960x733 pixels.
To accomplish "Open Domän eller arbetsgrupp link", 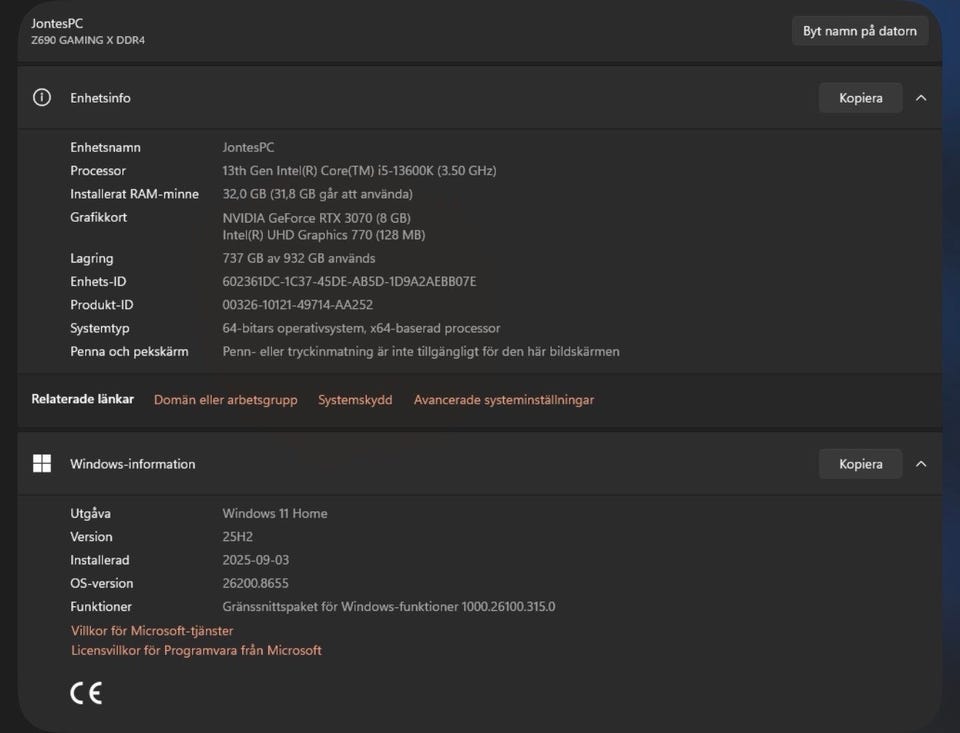I will point(225,400).
